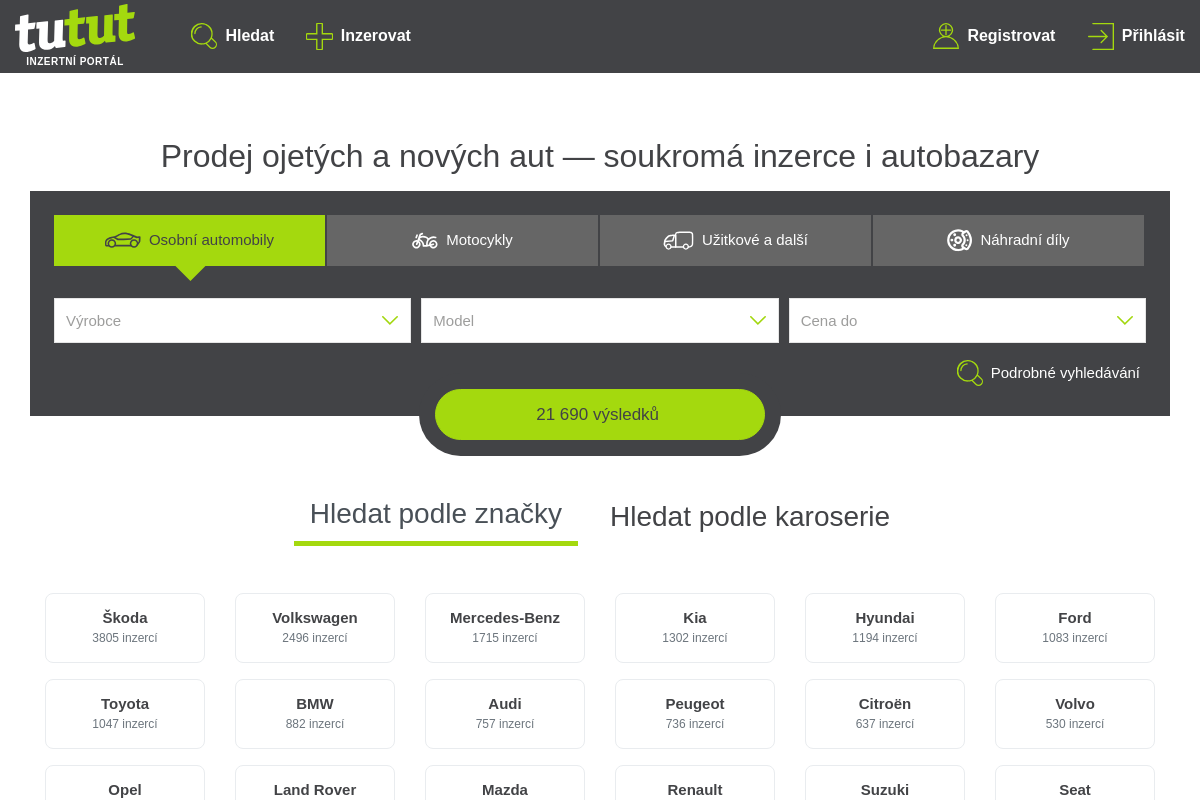Open the Volkswagen brand card

[x=315, y=628]
